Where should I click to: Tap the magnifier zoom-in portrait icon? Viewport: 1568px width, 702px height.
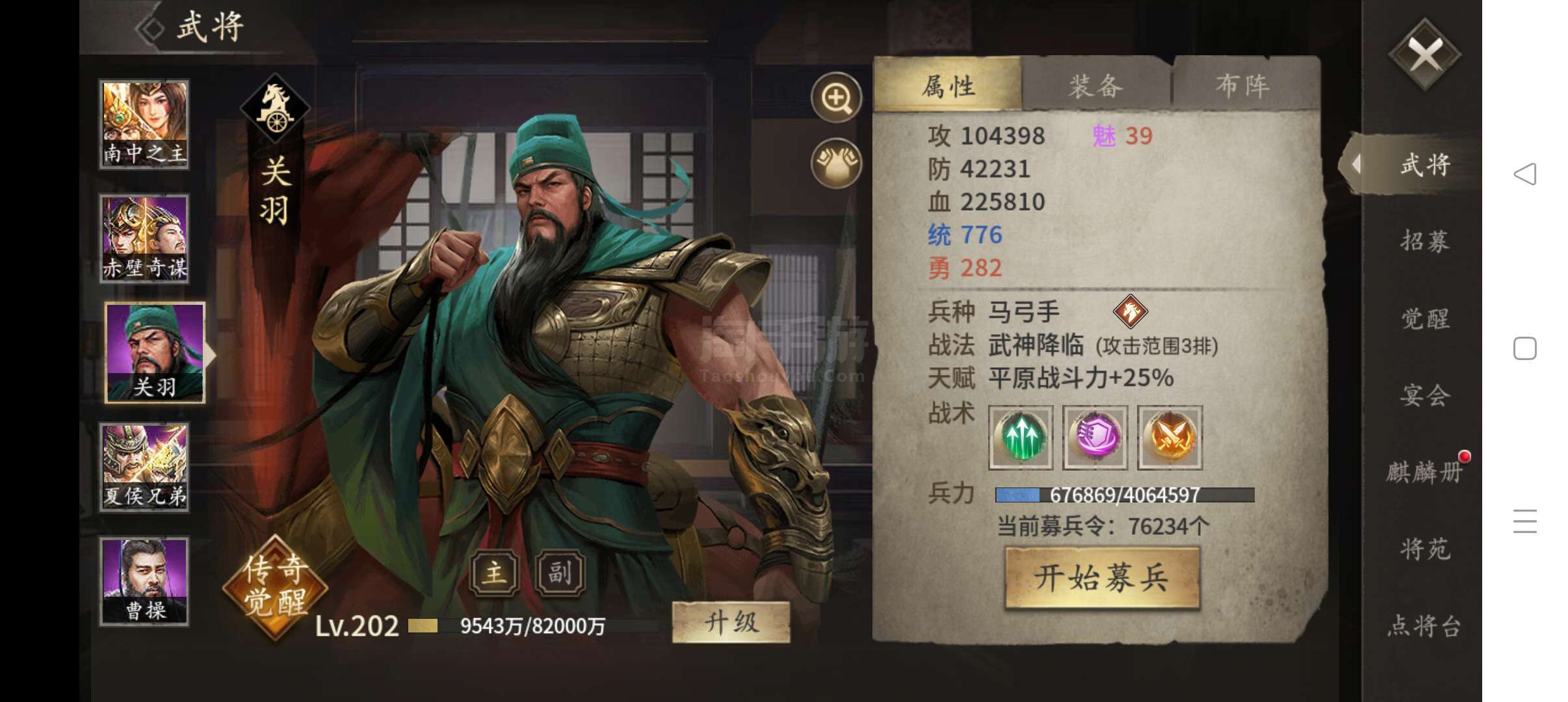836,98
